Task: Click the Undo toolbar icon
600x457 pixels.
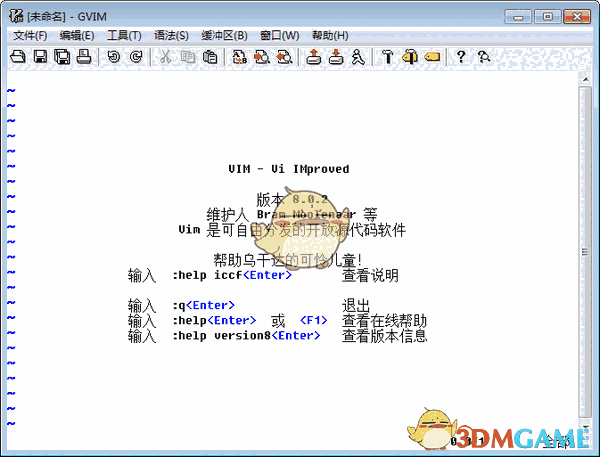Action: click(114, 57)
